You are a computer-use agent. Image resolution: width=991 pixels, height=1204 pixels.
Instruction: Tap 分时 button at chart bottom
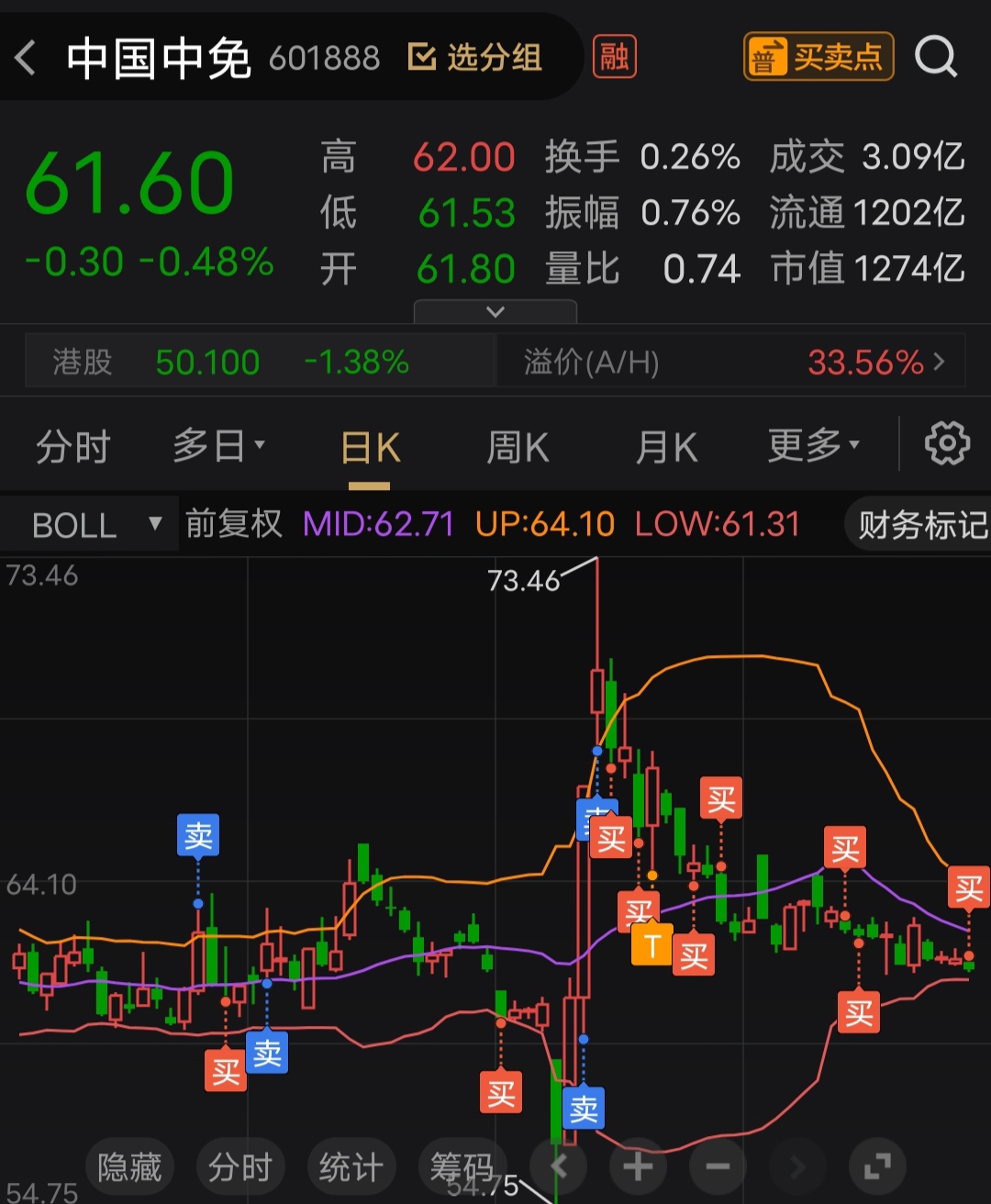(240, 1167)
